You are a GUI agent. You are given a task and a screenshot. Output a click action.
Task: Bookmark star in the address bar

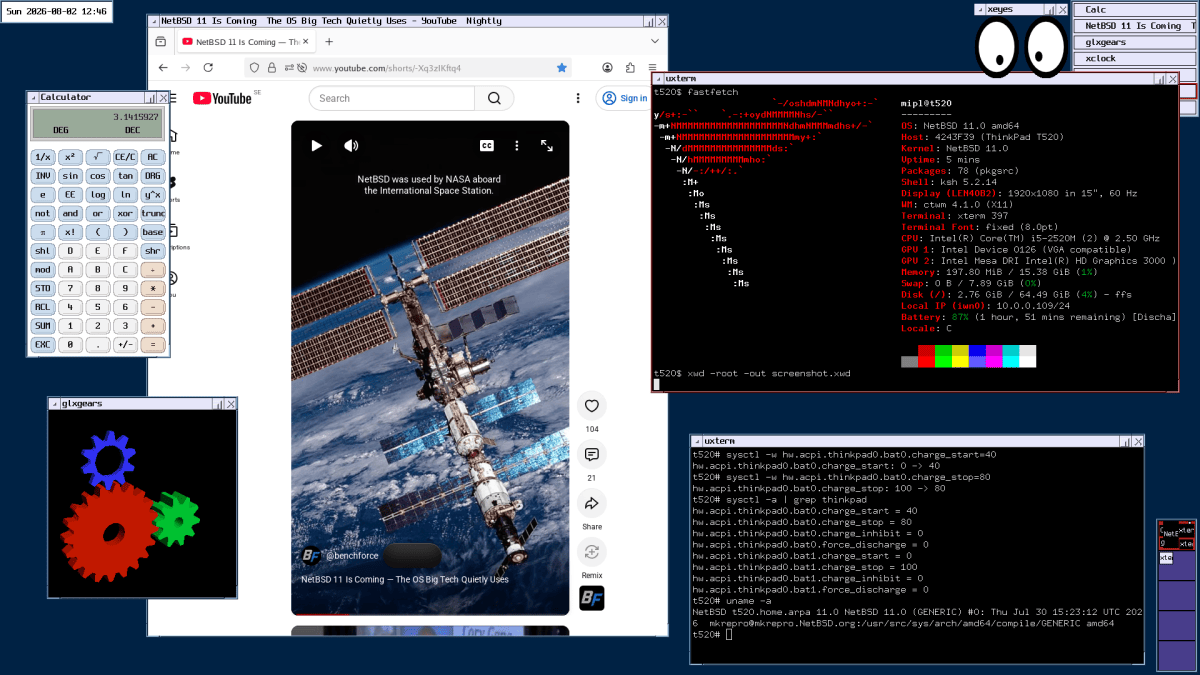coord(562,68)
